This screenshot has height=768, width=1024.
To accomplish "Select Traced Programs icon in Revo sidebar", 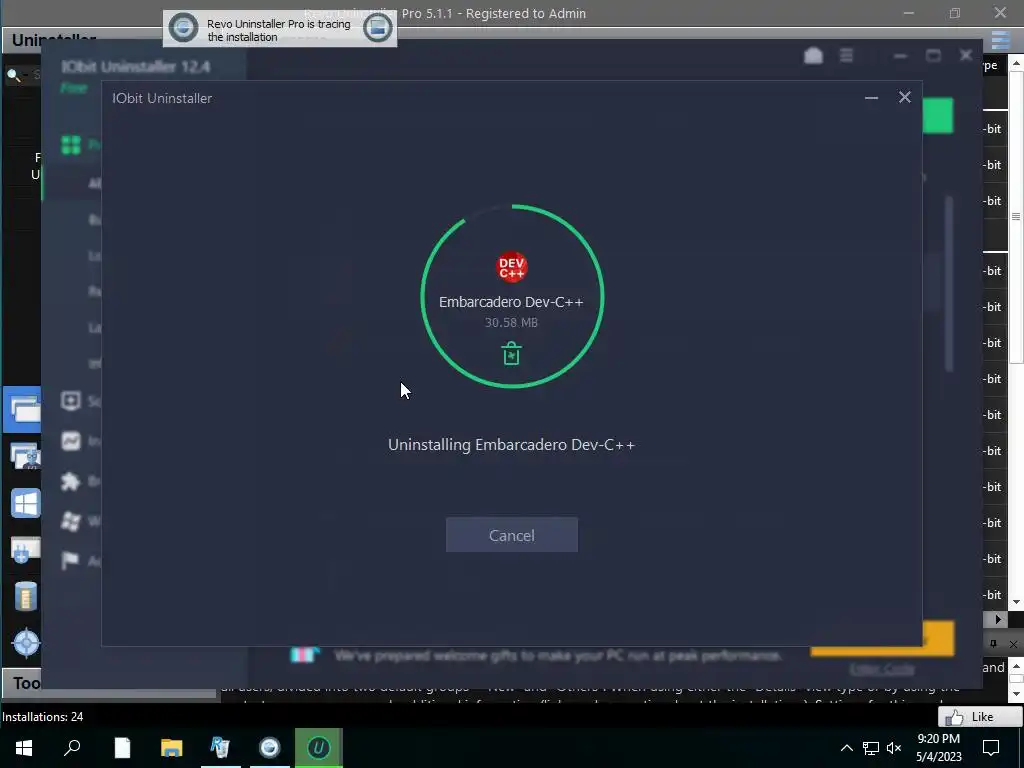I will tap(25, 456).
